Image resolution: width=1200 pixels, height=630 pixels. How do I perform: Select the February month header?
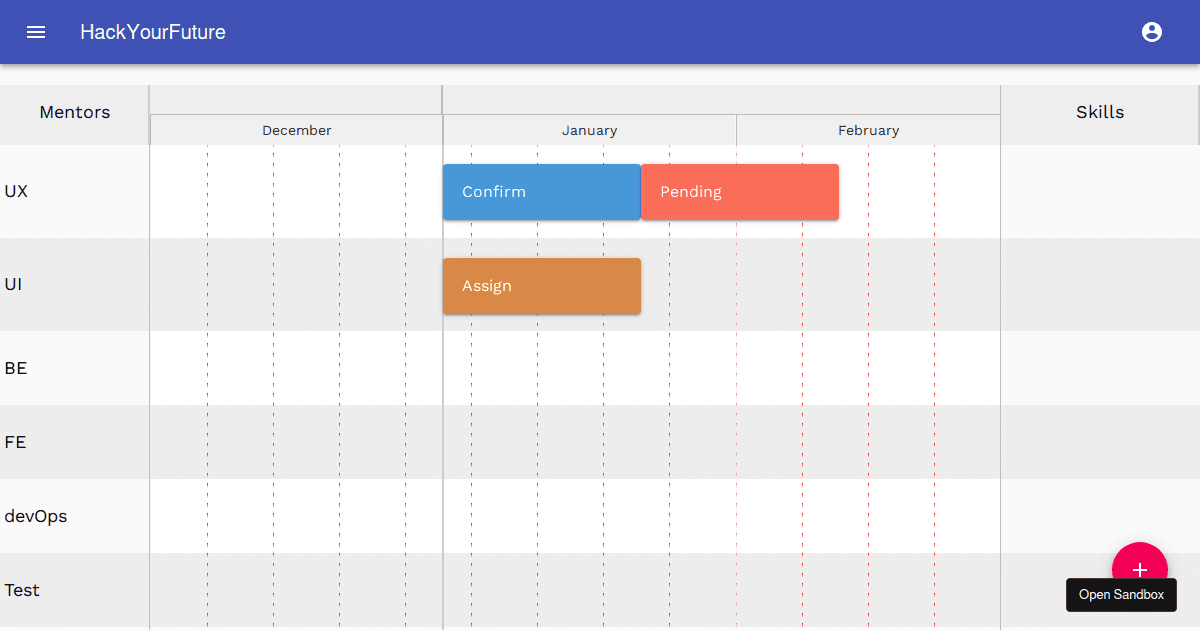tap(868, 130)
